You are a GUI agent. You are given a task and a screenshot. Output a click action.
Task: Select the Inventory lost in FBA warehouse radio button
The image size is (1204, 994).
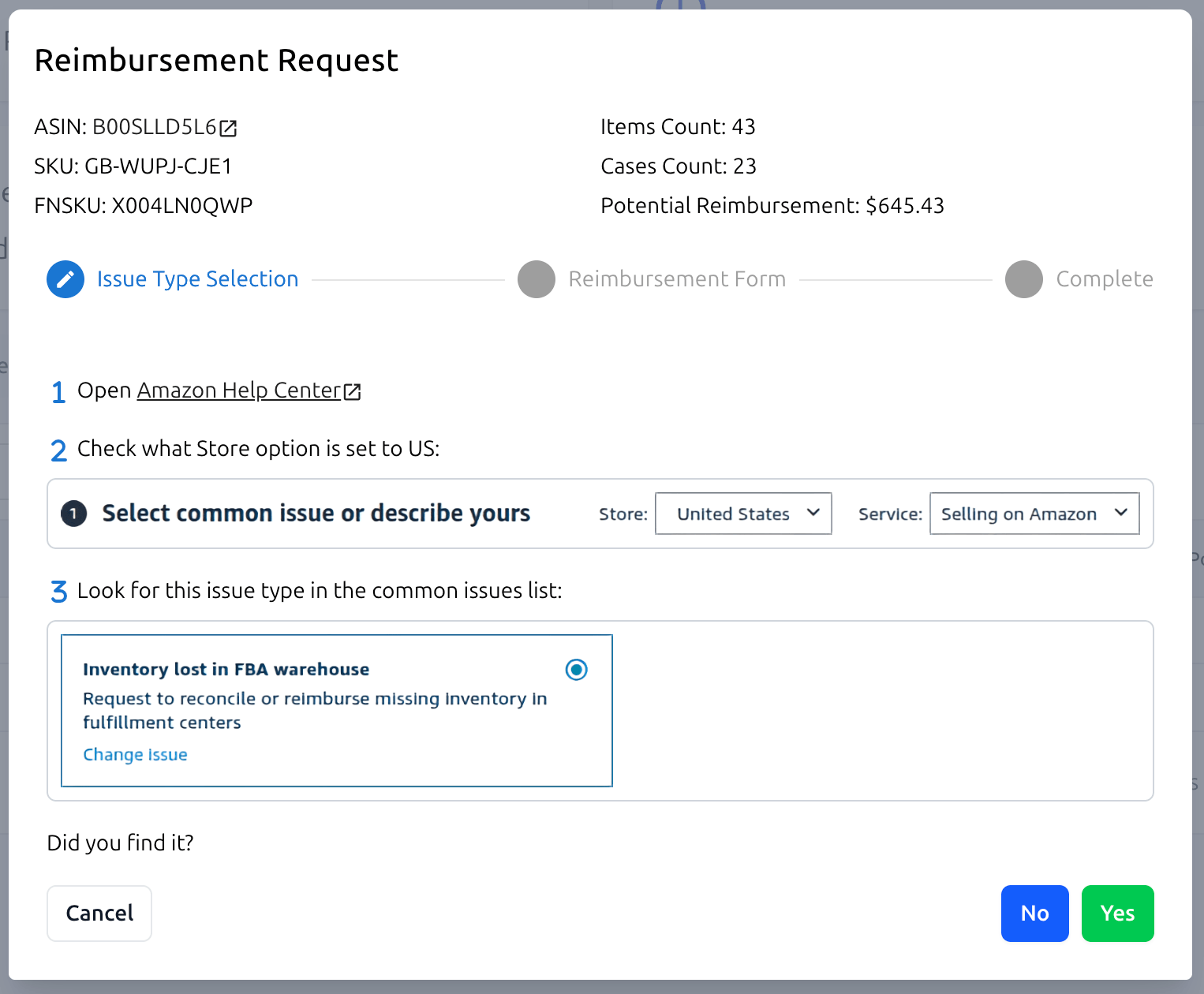click(x=577, y=669)
